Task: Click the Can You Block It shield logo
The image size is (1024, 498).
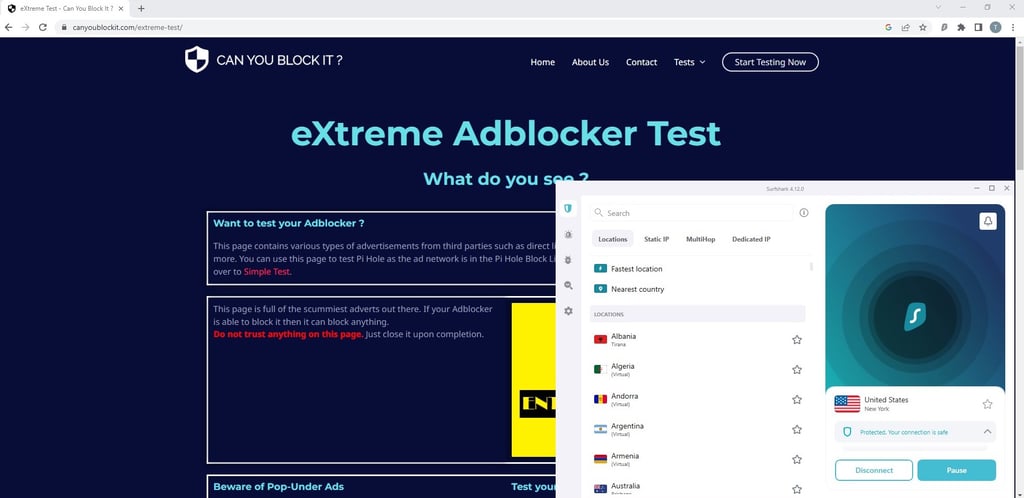Action: 197,59
